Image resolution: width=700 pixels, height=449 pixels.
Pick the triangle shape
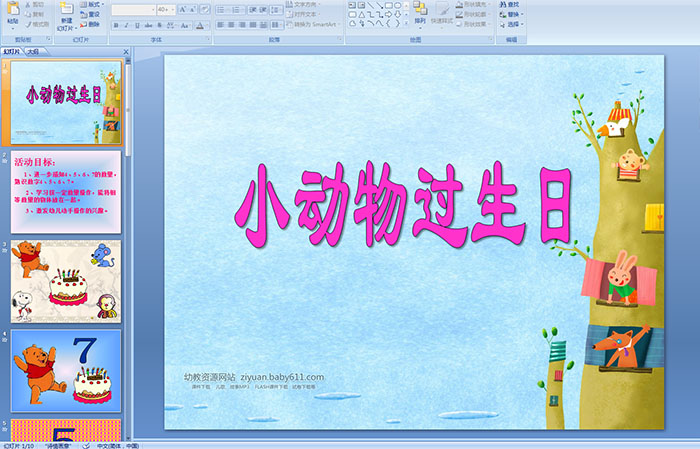pos(362,14)
